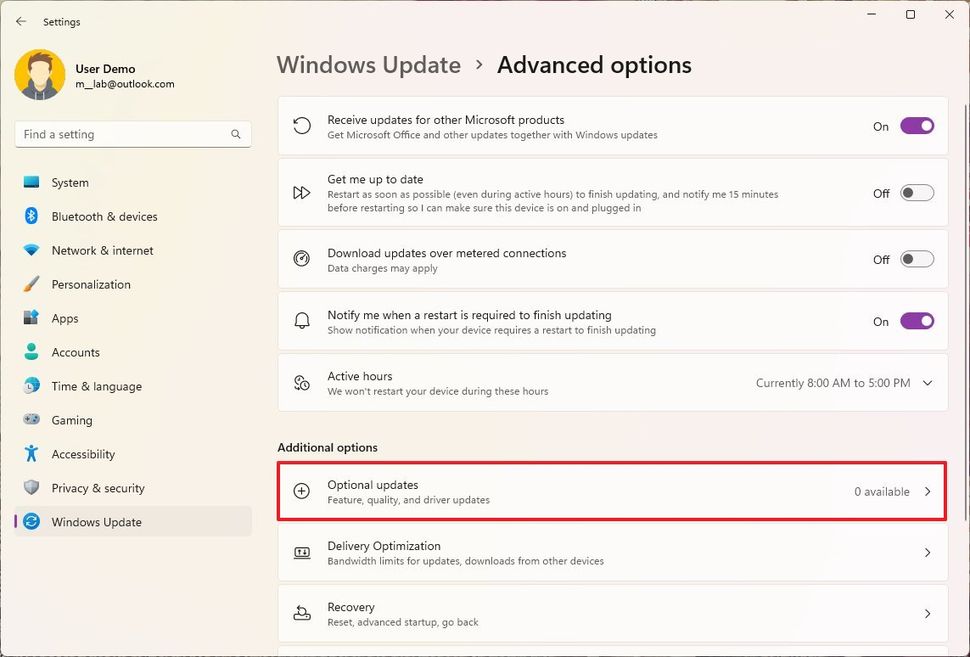Click the Recovery cloud icon
Image resolution: width=970 pixels, height=657 pixels.
301,613
